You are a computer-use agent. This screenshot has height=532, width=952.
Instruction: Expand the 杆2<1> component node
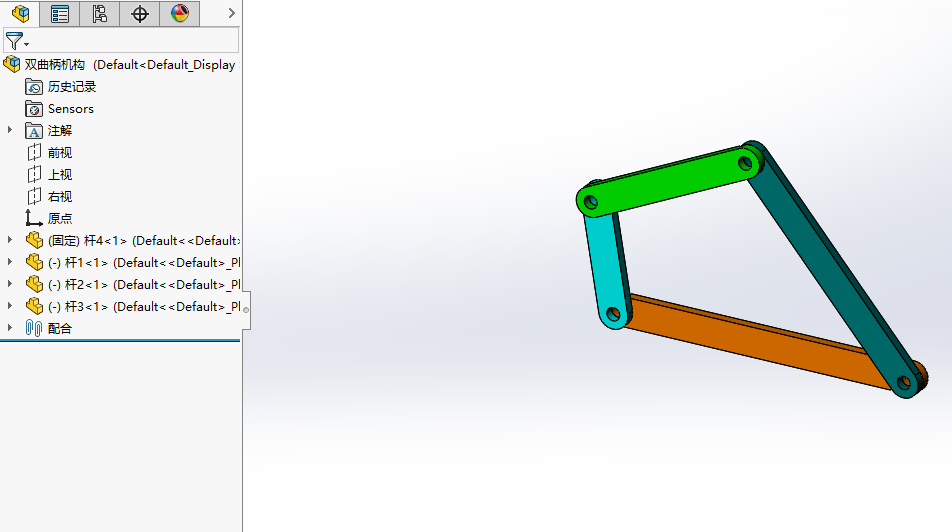pyautogui.click(x=10, y=284)
